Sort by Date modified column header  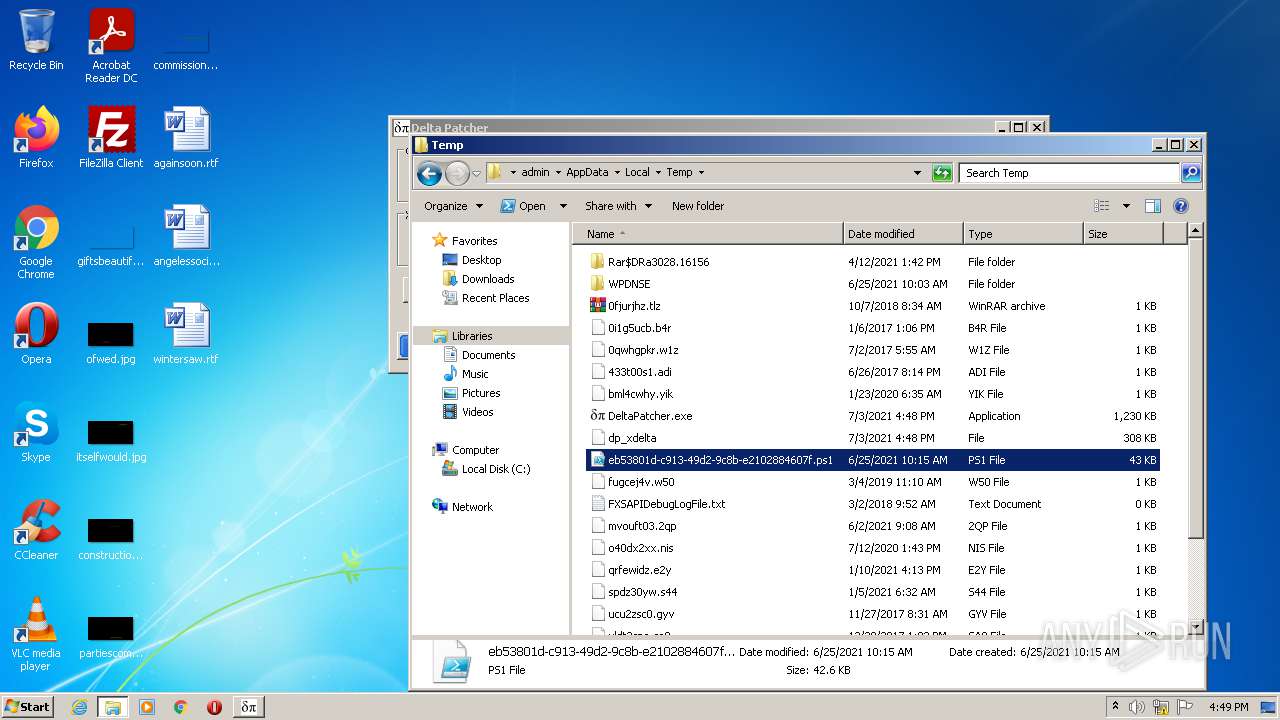(x=903, y=234)
